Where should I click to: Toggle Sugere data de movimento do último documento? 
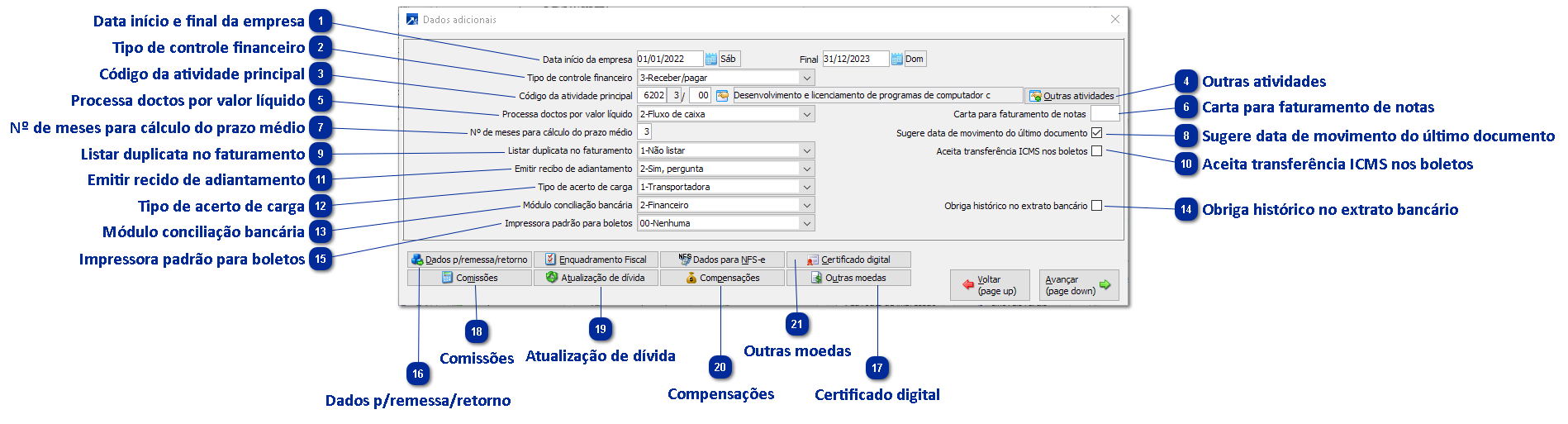tap(1096, 133)
